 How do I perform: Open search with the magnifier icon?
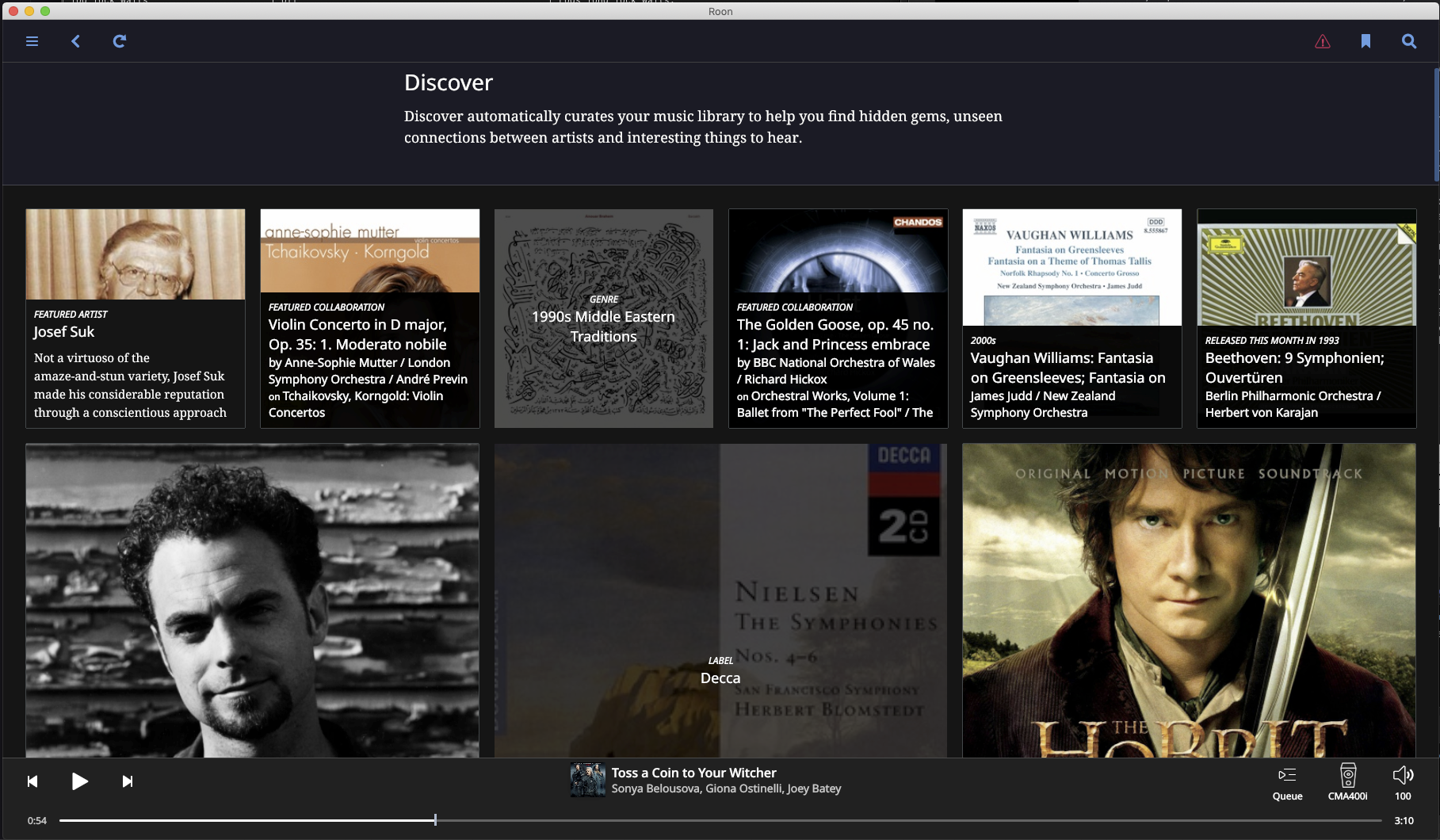1408,41
